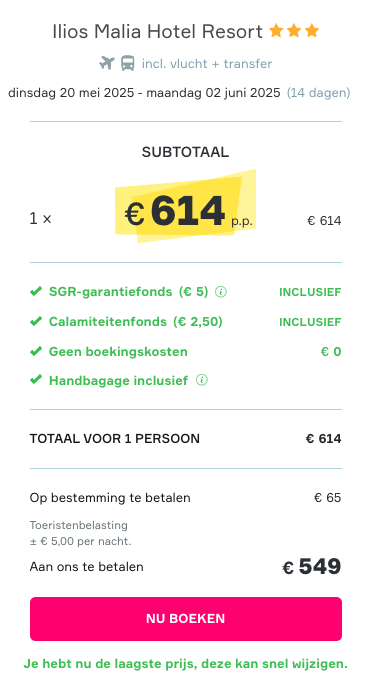Click NU BOEKEN button
Viewport: 365px width, 688px height.
click(x=186, y=619)
